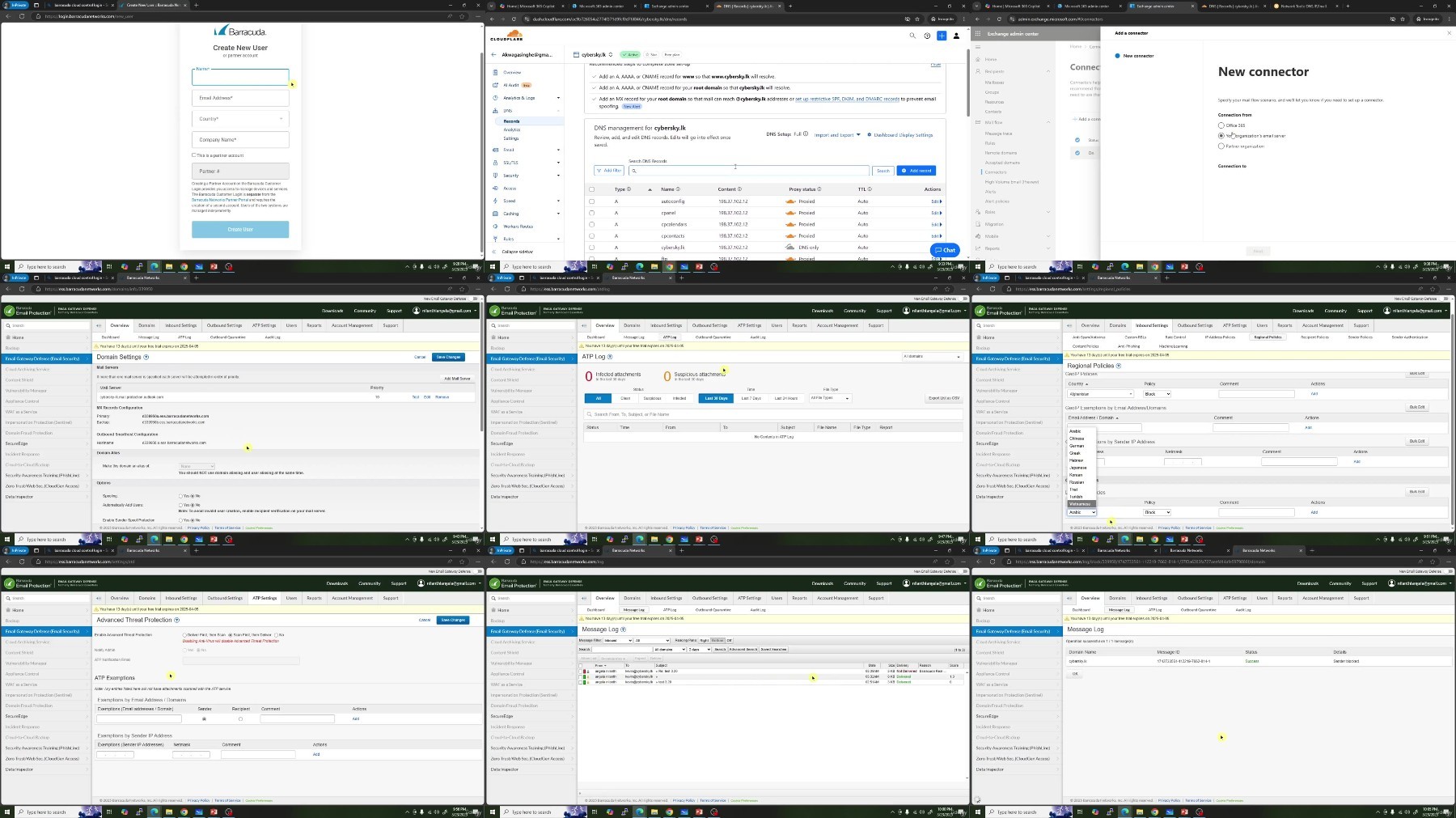1456x818 pixels.
Task: Open the Afghanistan country dropdown in GeoIP Policies
Action: tap(1100, 394)
